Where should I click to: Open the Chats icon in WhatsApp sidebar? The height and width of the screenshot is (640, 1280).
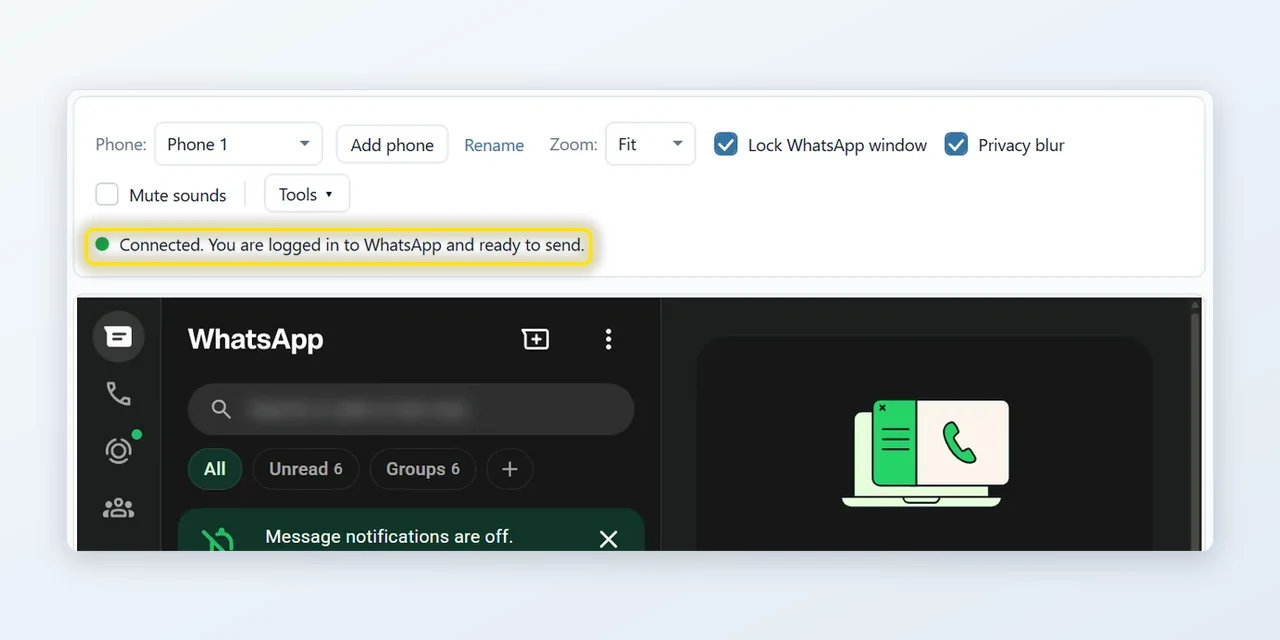coord(118,337)
